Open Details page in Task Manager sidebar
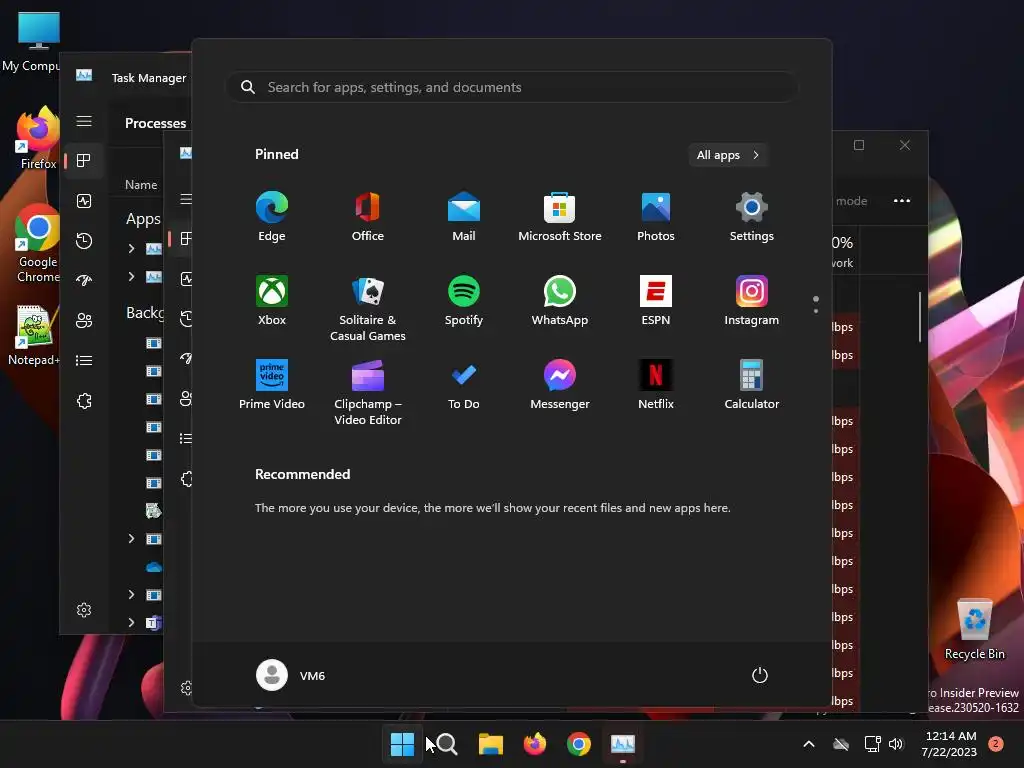1024x768 pixels. click(x=84, y=360)
